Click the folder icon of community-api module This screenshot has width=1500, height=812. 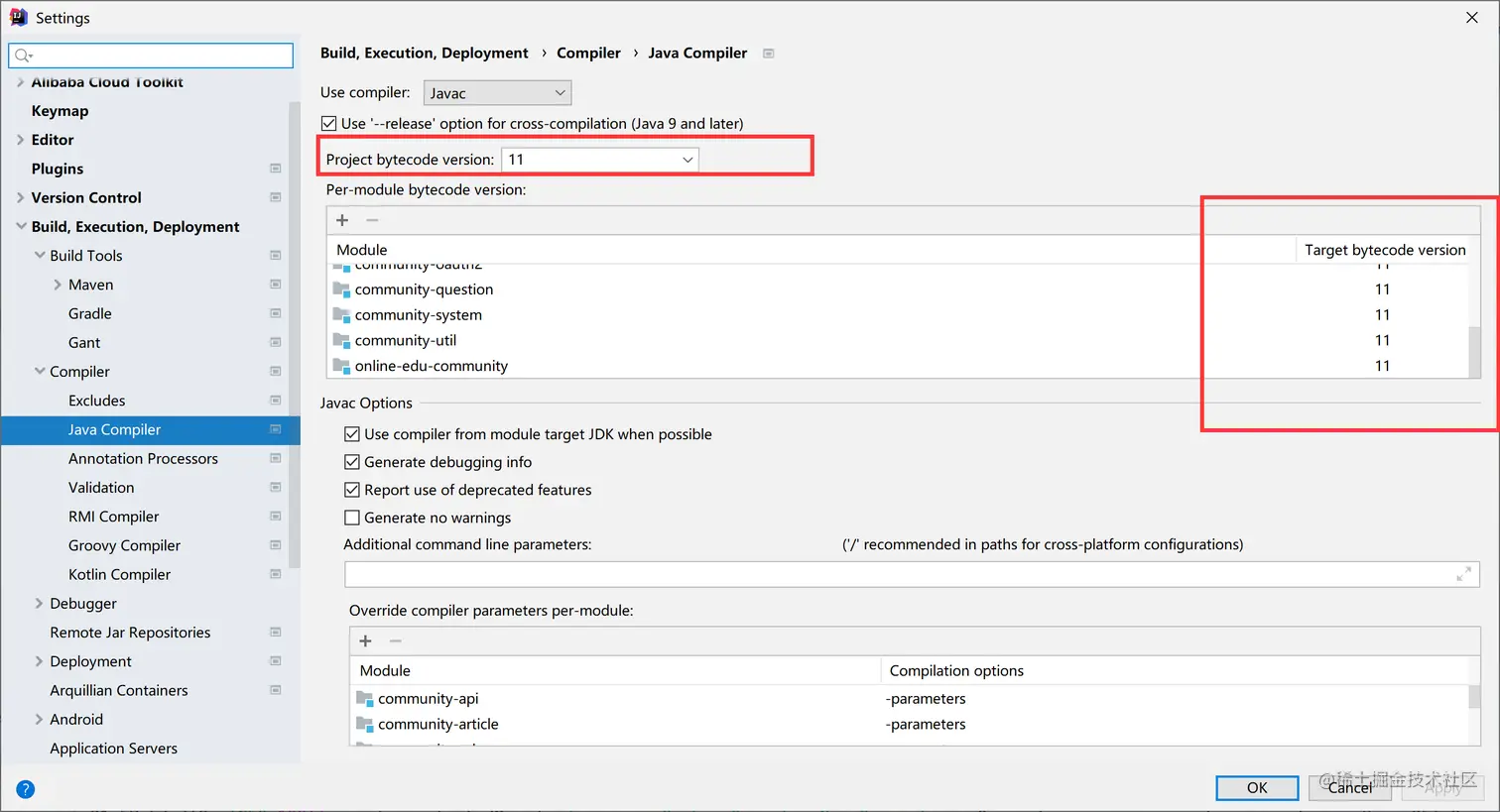click(364, 699)
